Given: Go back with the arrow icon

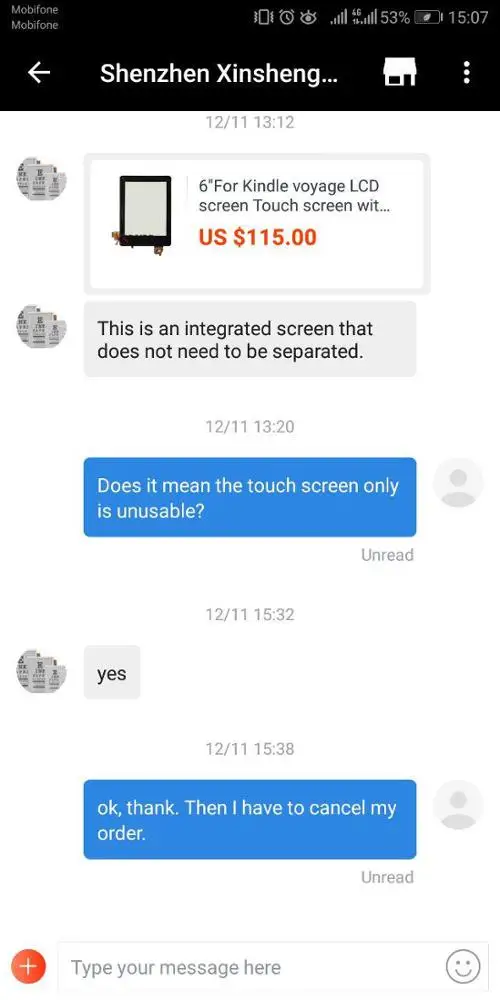Looking at the screenshot, I should (39, 73).
